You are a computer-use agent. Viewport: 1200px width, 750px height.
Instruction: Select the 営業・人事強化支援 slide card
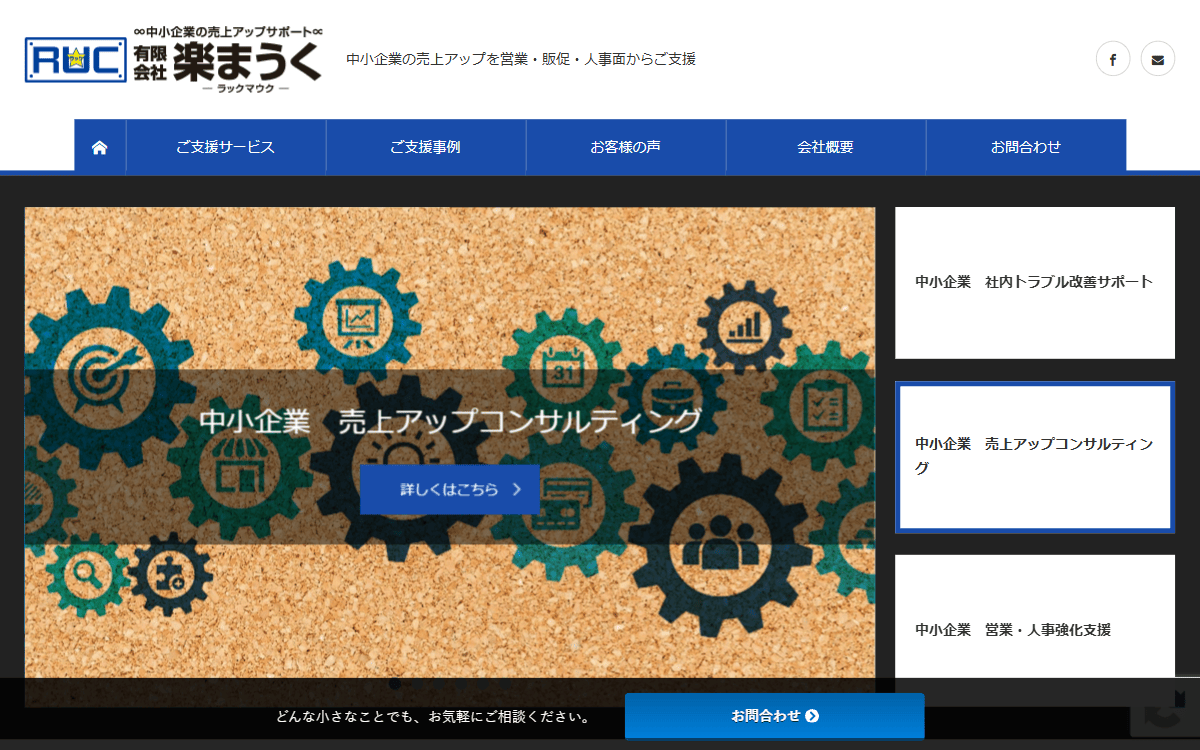click(x=1035, y=630)
